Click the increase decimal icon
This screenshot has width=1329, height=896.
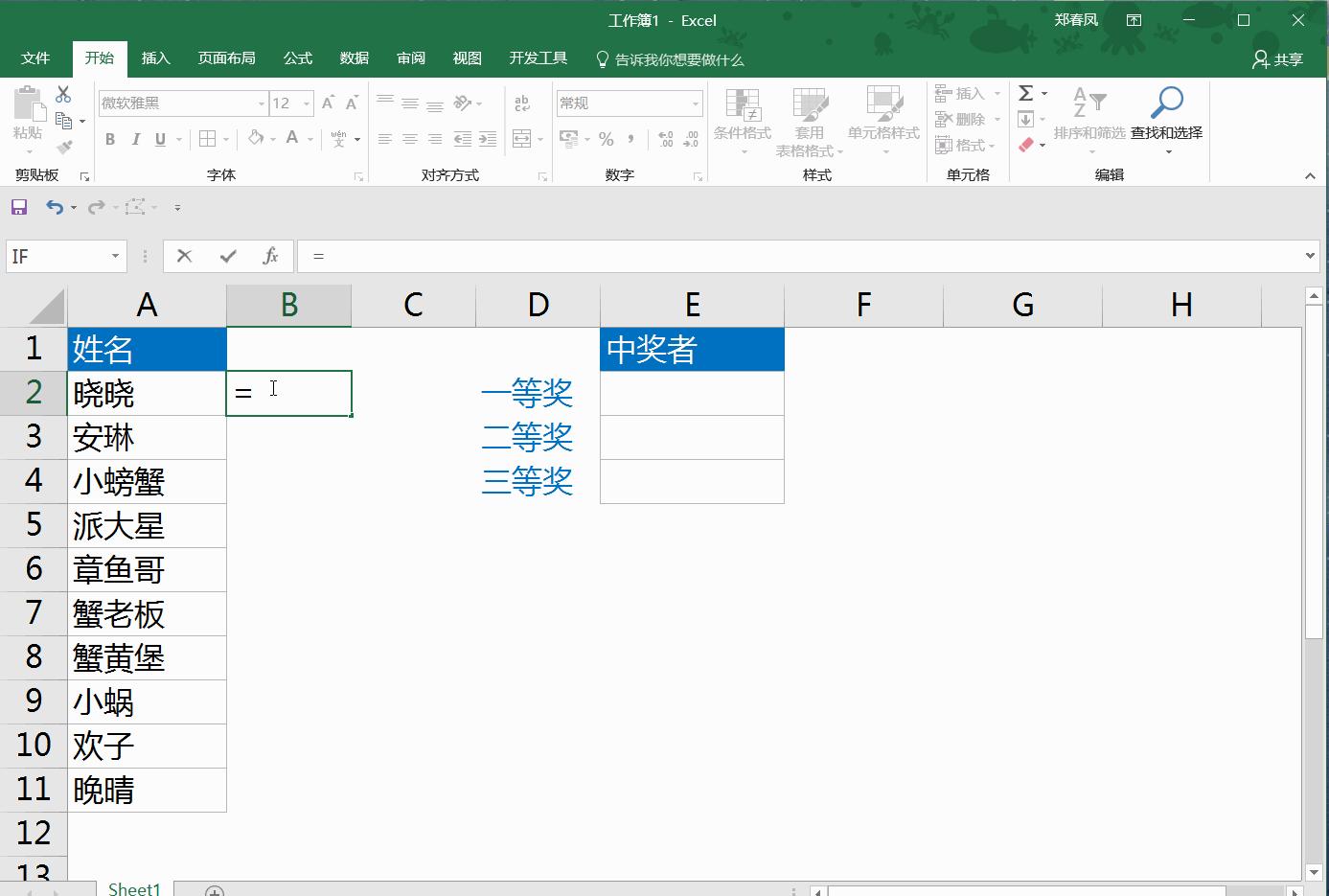(666, 139)
